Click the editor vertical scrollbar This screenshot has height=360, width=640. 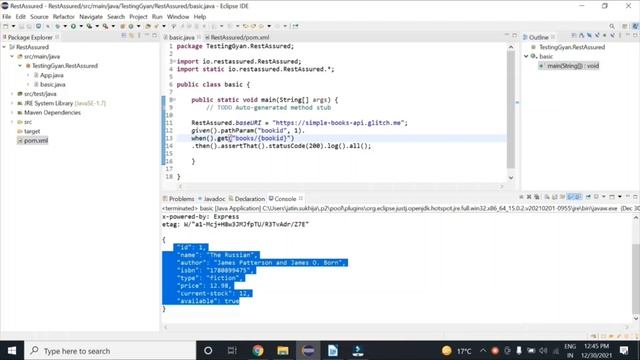click(x=511, y=110)
